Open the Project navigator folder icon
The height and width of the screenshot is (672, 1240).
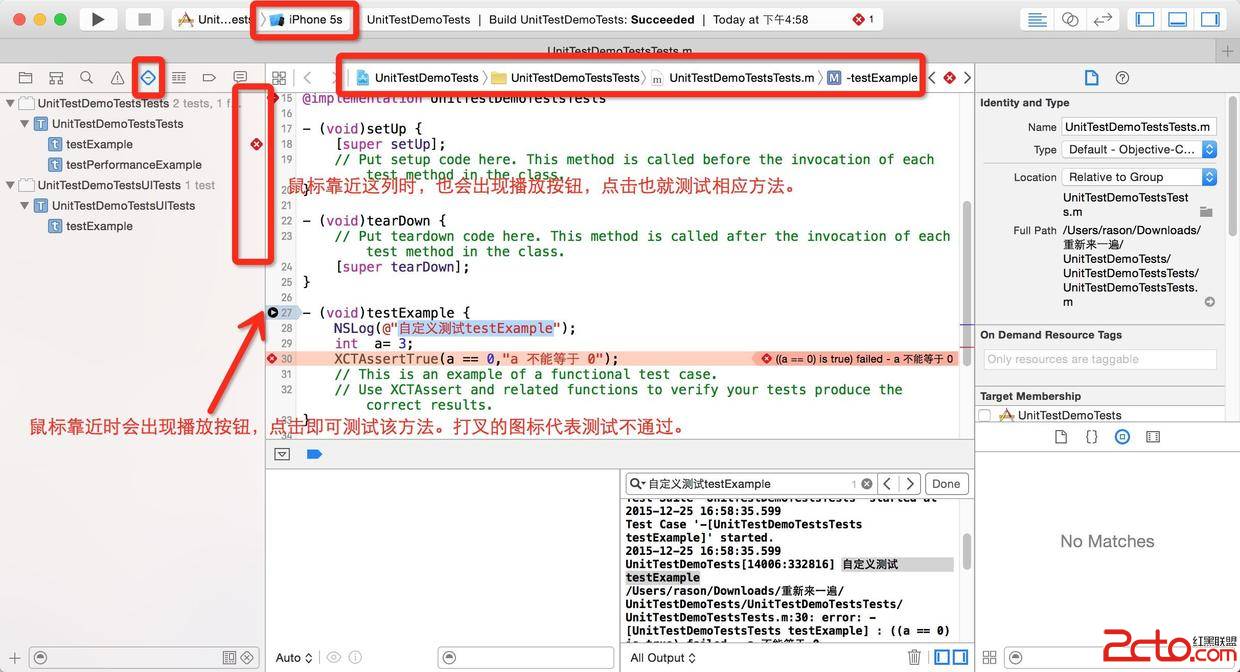[x=25, y=77]
